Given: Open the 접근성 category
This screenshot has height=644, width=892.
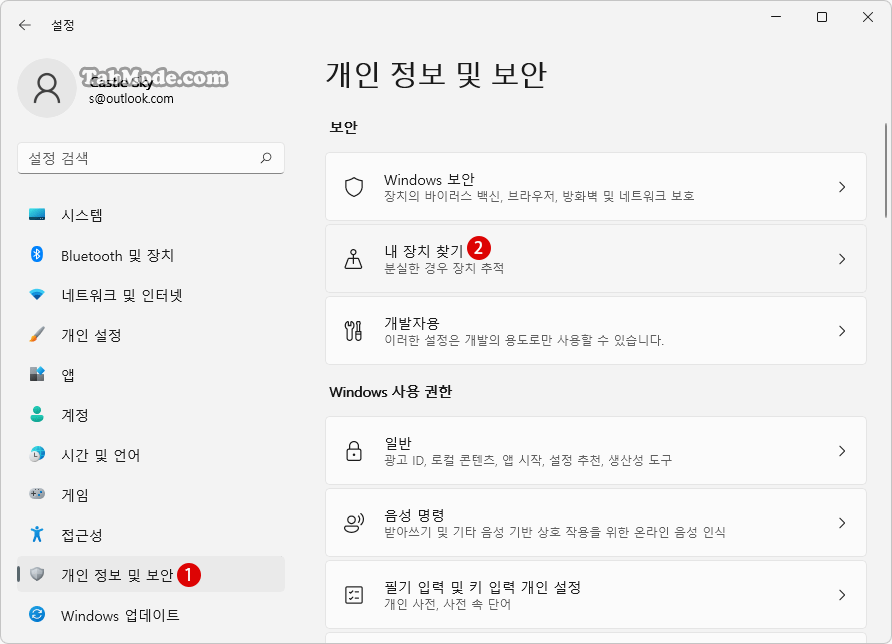Looking at the screenshot, I should coord(151,535).
